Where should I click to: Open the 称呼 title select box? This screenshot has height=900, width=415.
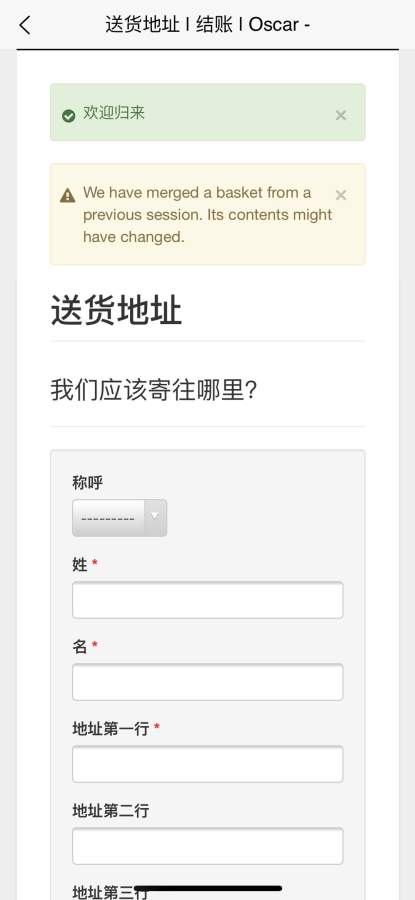(x=119, y=518)
